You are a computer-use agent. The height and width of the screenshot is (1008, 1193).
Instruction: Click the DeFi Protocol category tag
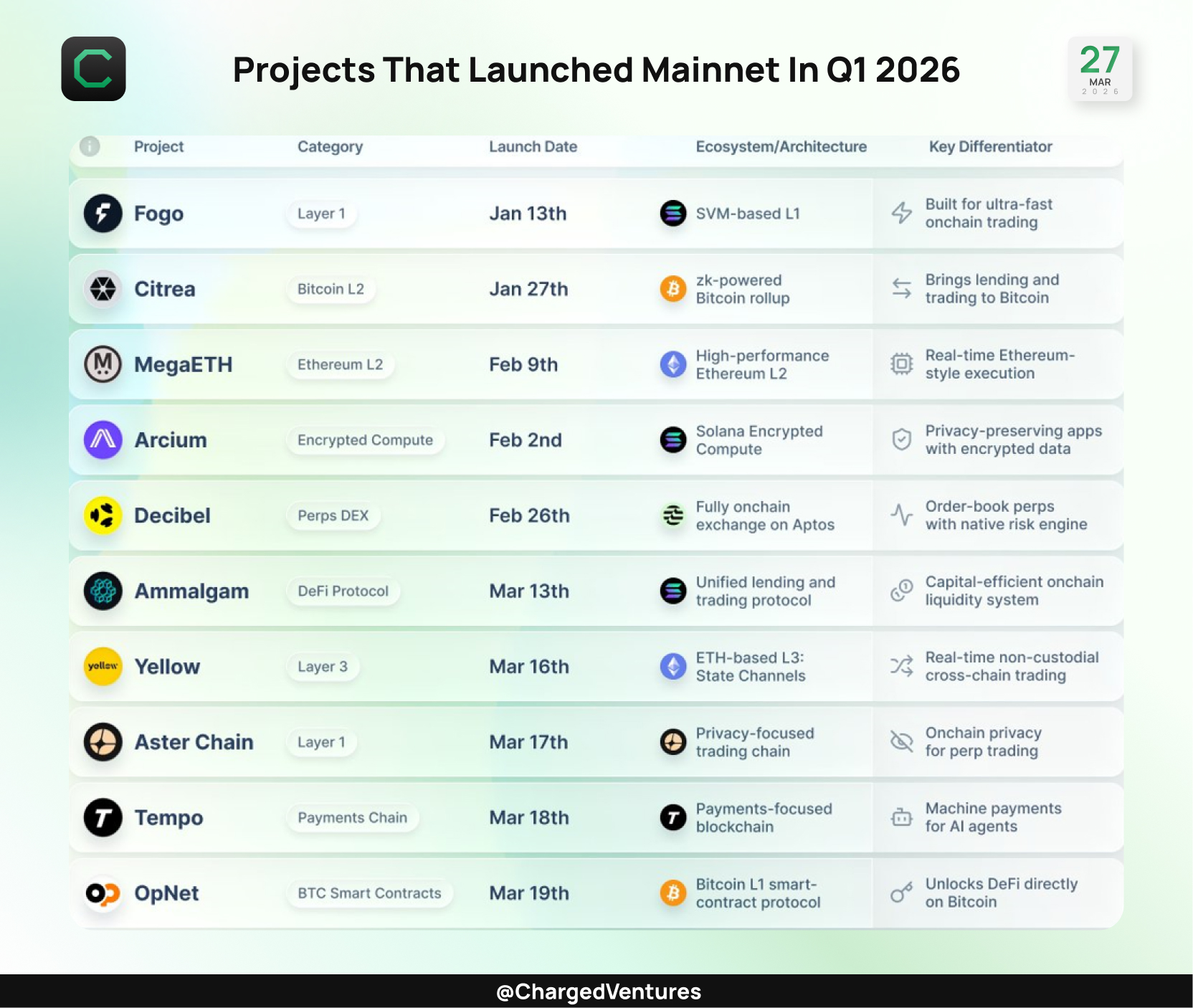coord(343,591)
